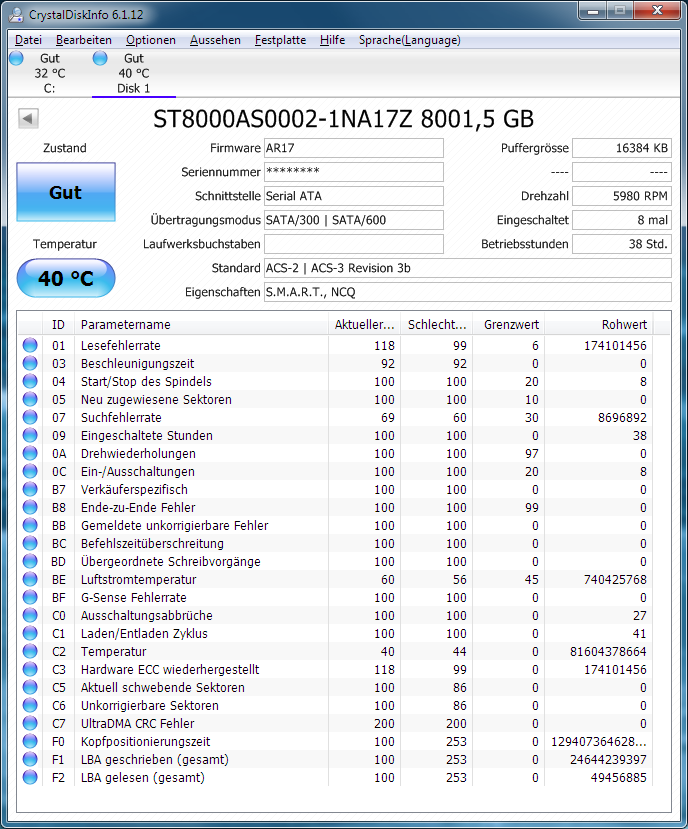Image resolution: width=688 pixels, height=829 pixels.
Task: Click status orb for Gemeldete unkorrigierbare Fehler
Action: click(30, 525)
